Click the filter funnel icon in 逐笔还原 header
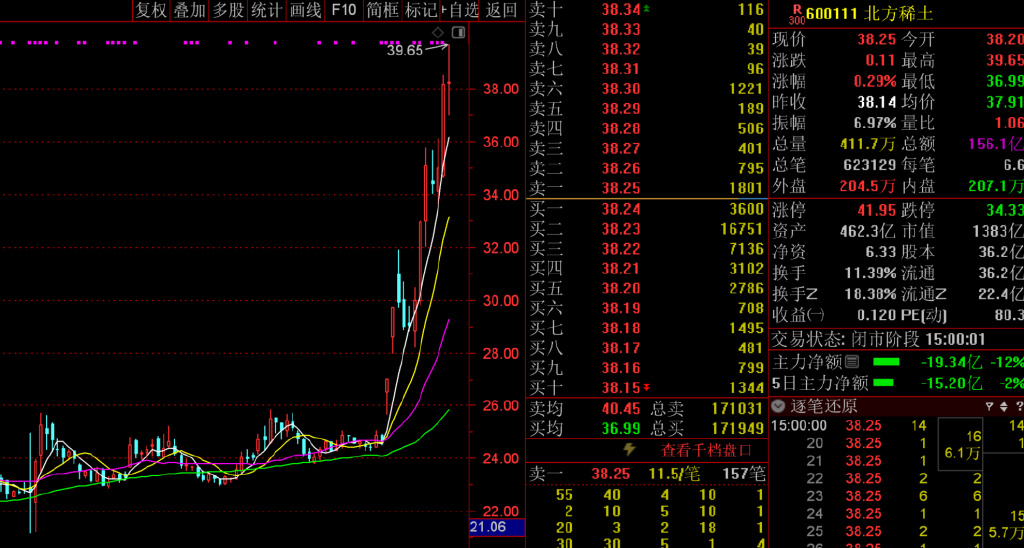The image size is (1024, 548). 990,406
